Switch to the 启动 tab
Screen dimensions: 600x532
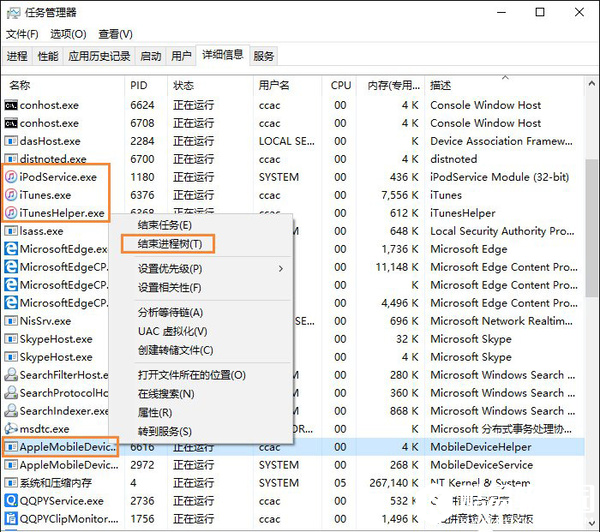(x=150, y=56)
